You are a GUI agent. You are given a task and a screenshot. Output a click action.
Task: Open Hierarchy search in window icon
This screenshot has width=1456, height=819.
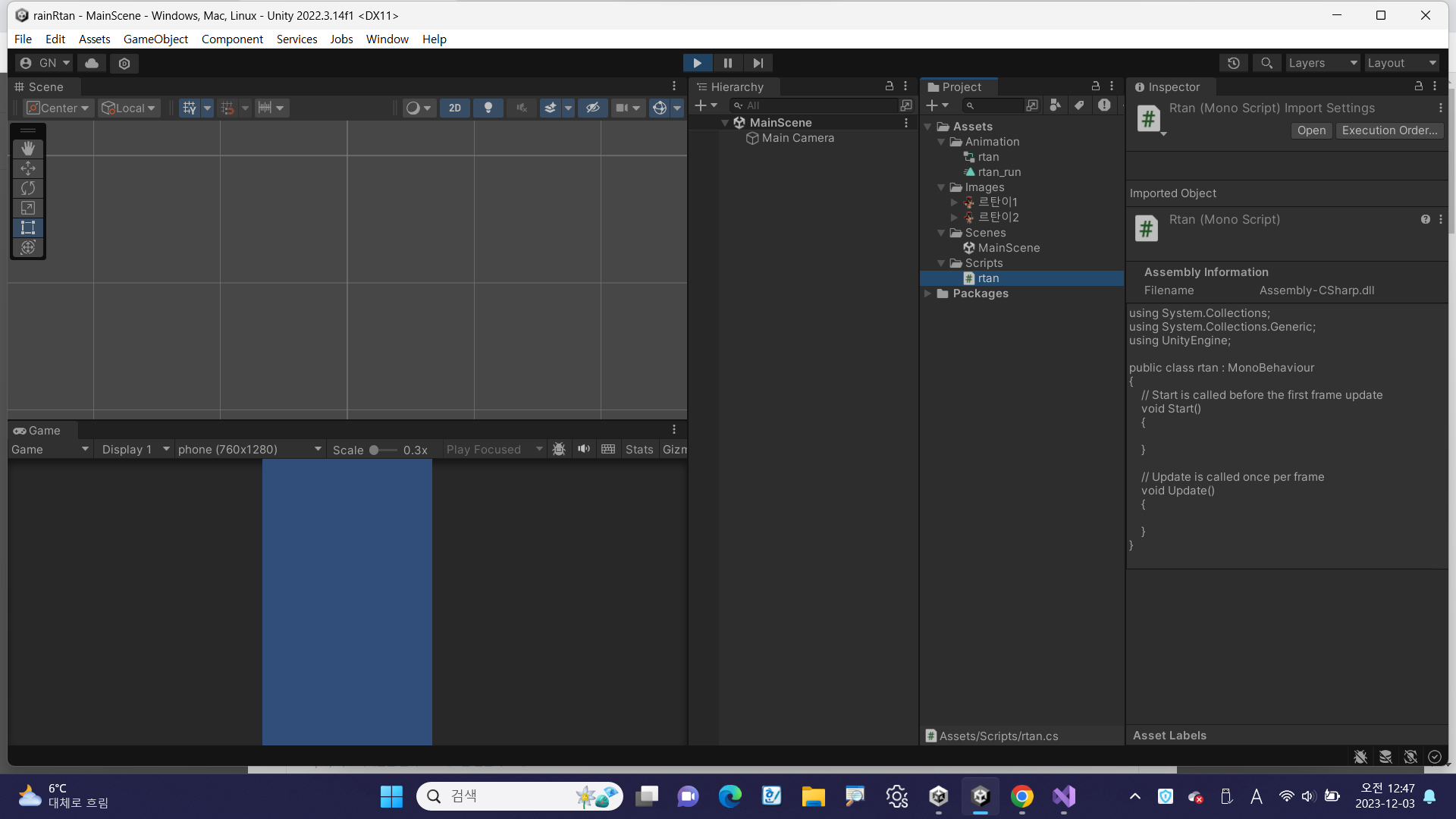pyautogui.click(x=906, y=105)
